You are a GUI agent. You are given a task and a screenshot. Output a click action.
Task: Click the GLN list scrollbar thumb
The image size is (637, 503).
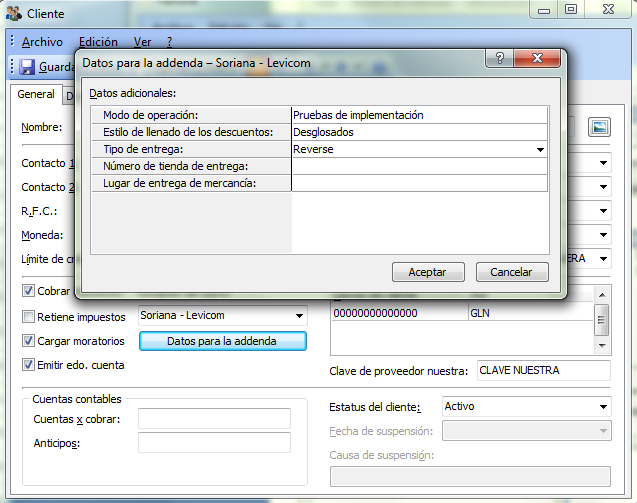pos(602,320)
